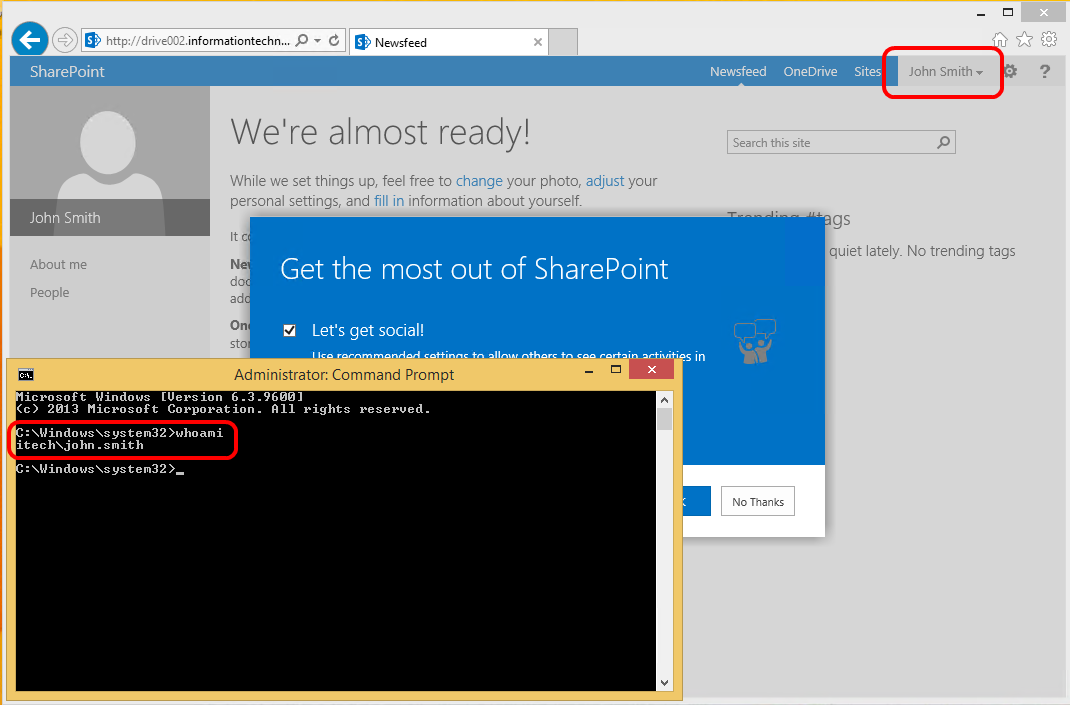Click the page refresh icon
This screenshot has height=705, width=1070.
tap(334, 40)
